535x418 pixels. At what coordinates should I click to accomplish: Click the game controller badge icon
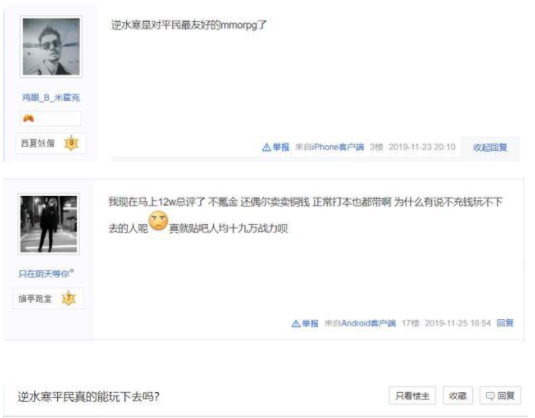click(x=28, y=119)
